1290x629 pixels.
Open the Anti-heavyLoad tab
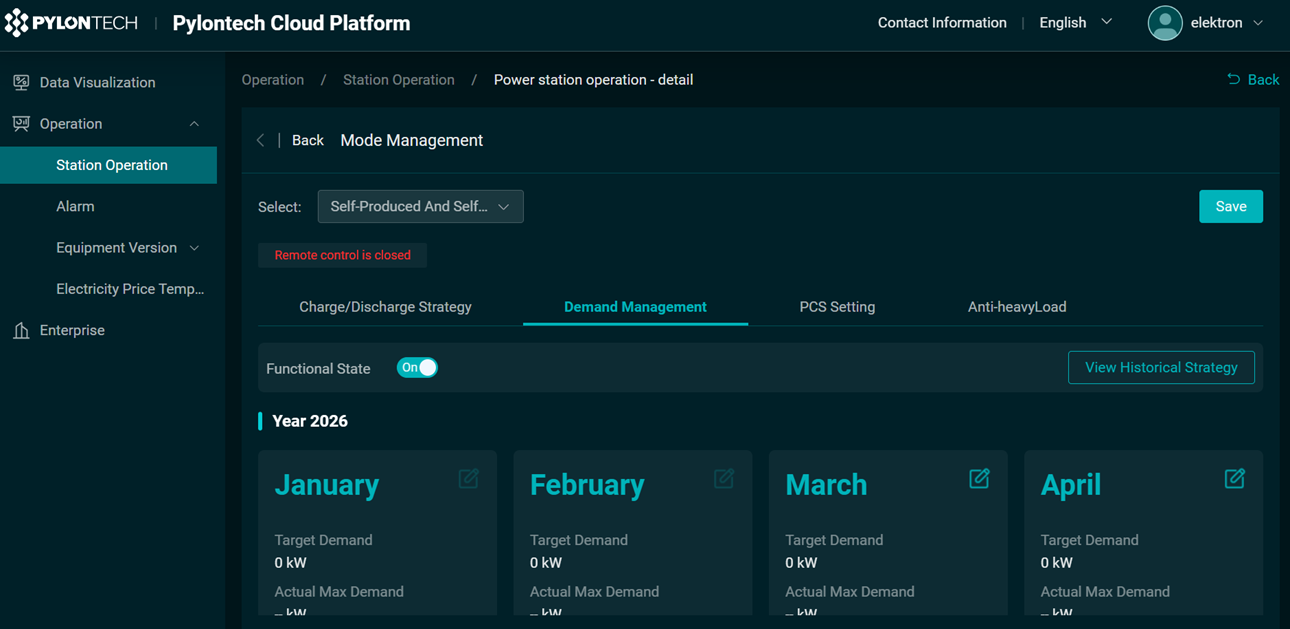[1016, 307]
